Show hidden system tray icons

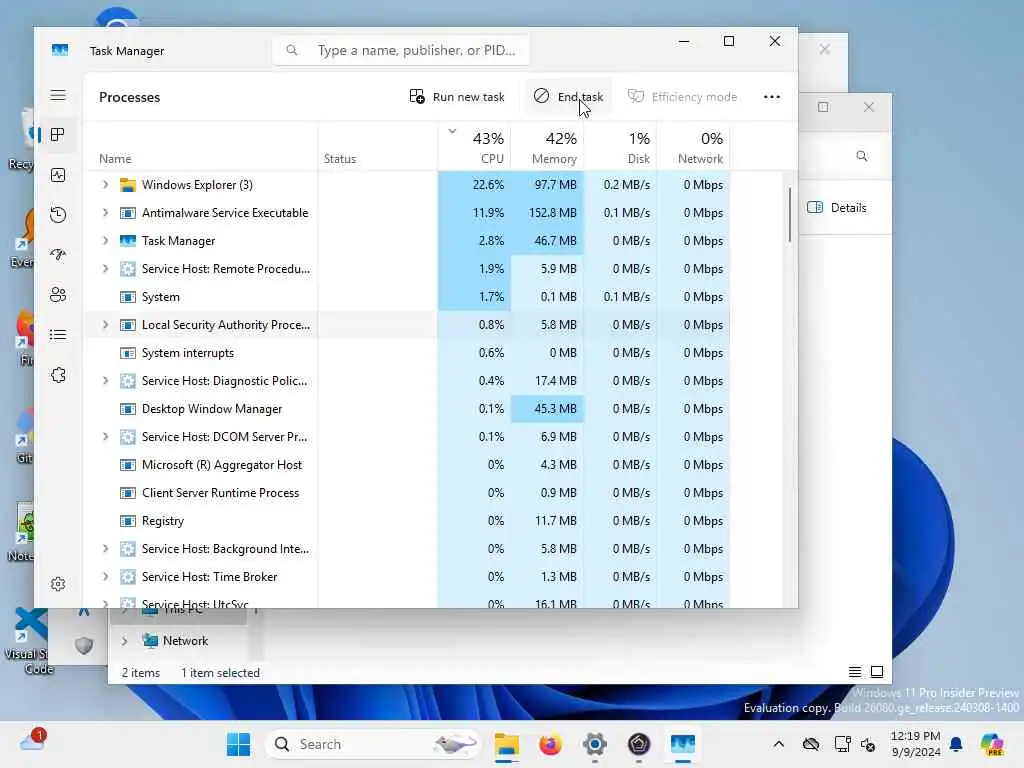(x=778, y=744)
